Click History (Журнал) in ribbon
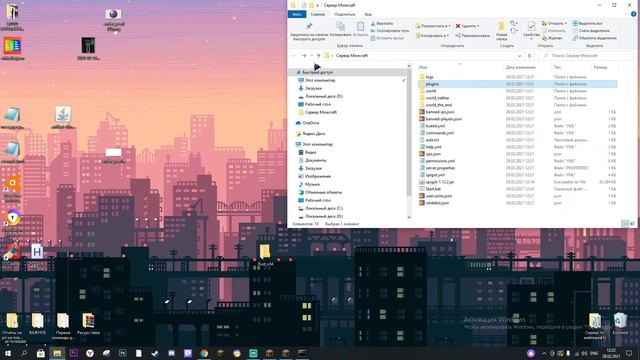 [x=552, y=38]
